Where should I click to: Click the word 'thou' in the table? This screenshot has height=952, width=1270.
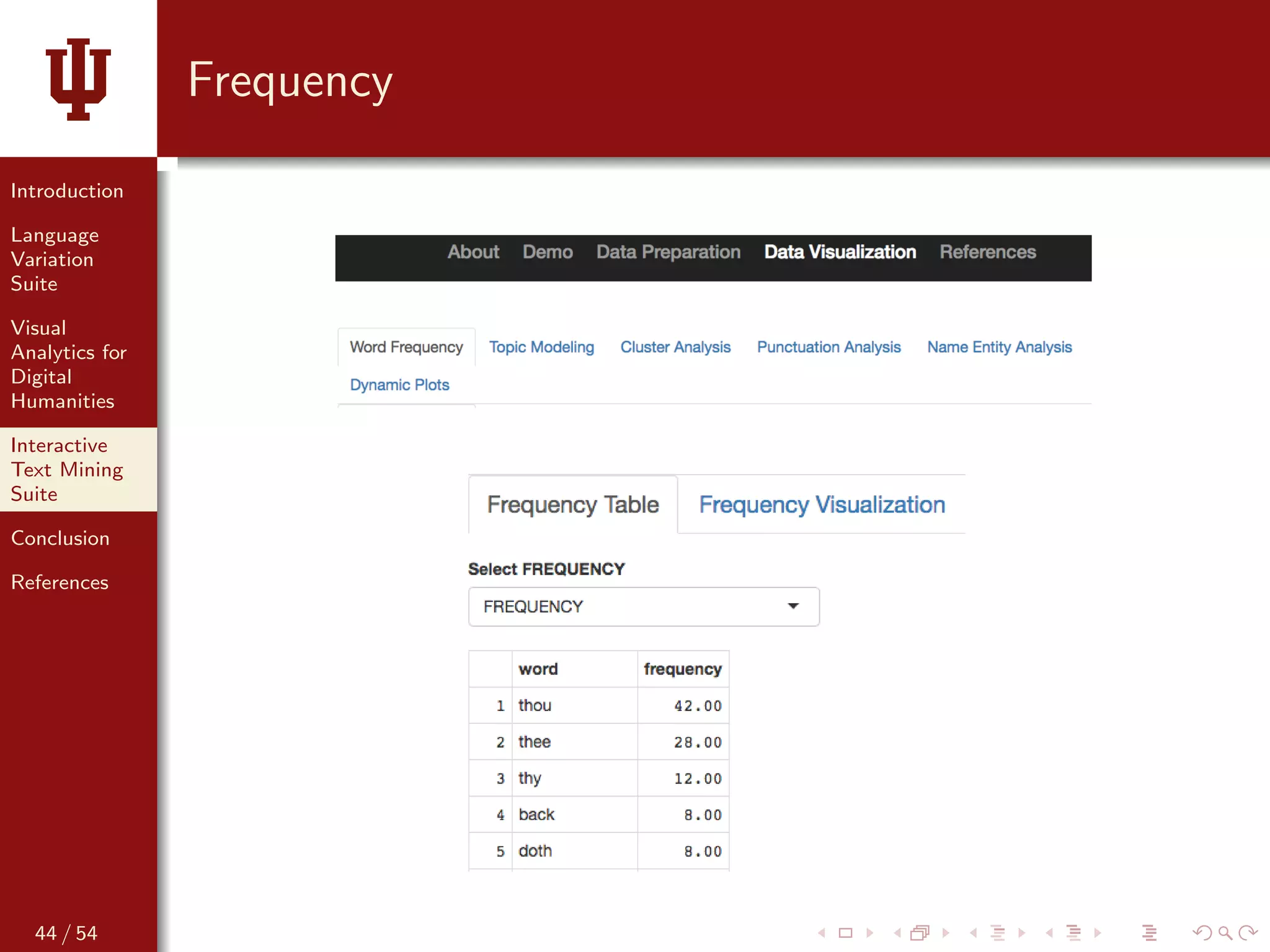[x=535, y=705]
